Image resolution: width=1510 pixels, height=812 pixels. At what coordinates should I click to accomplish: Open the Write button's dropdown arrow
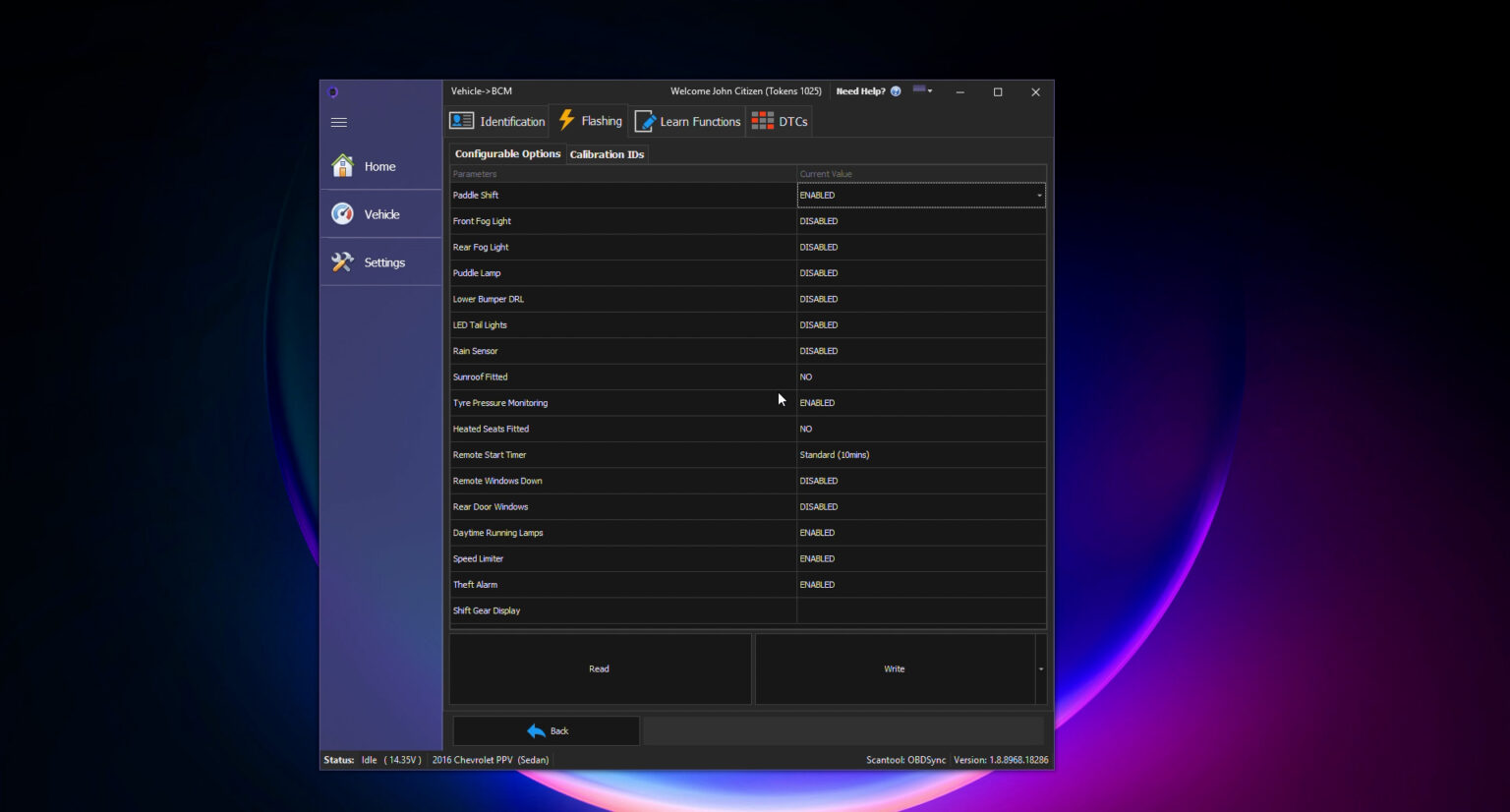(1041, 669)
